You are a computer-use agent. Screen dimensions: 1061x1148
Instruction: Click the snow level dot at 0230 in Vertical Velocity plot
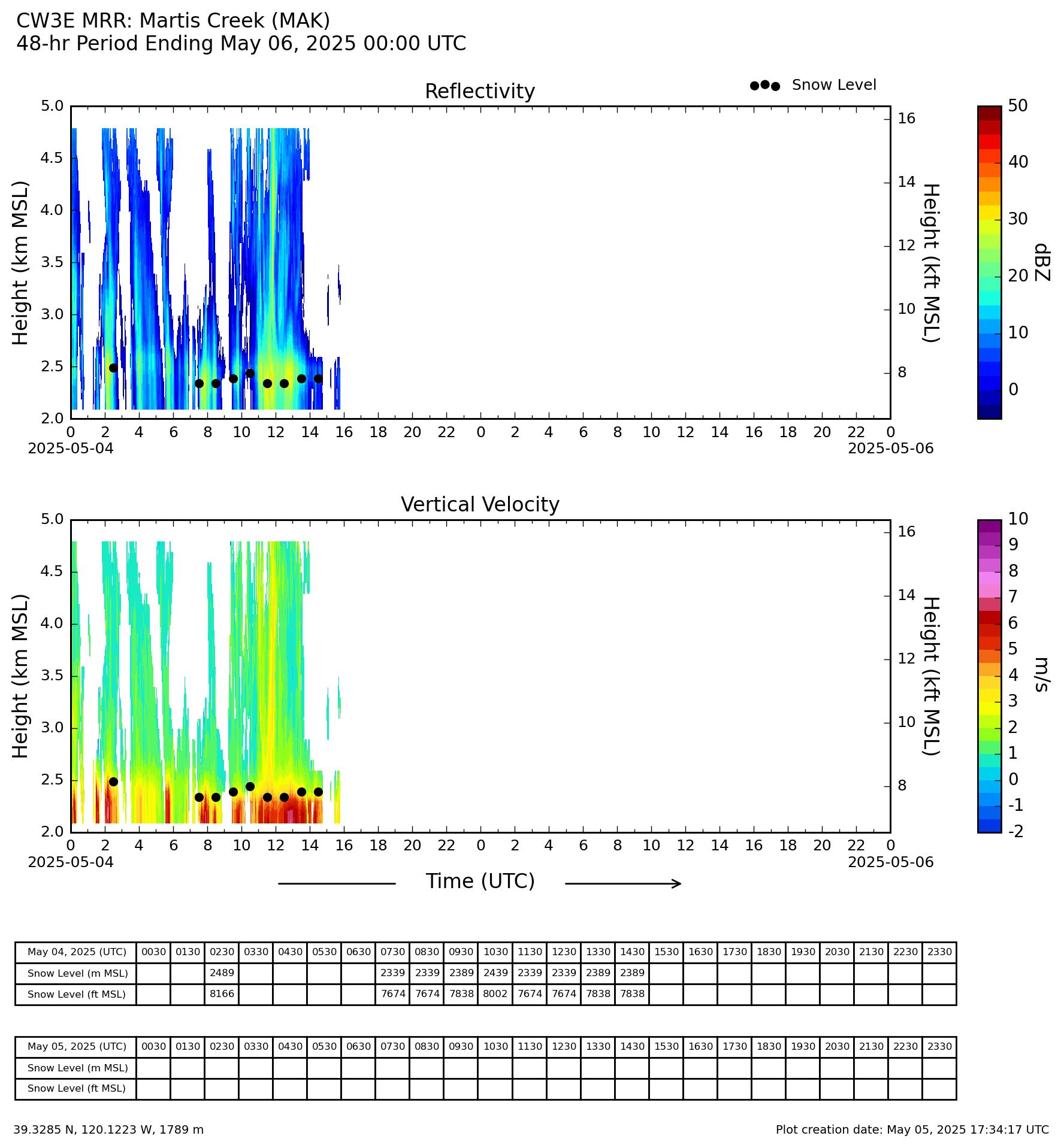click(x=113, y=782)
